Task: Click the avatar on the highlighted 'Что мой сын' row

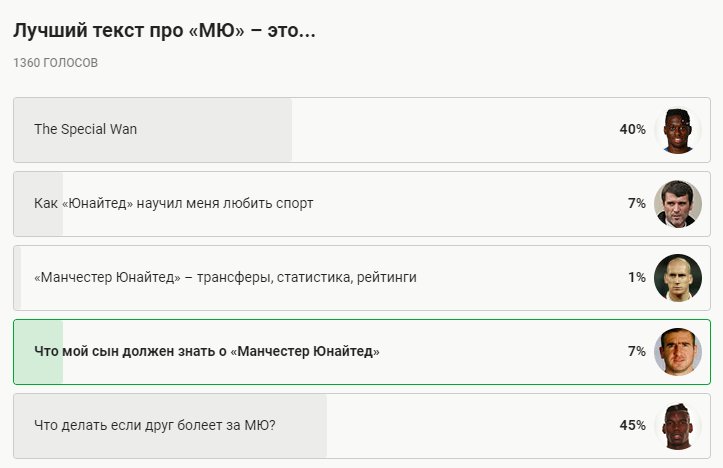Action: [x=678, y=352]
